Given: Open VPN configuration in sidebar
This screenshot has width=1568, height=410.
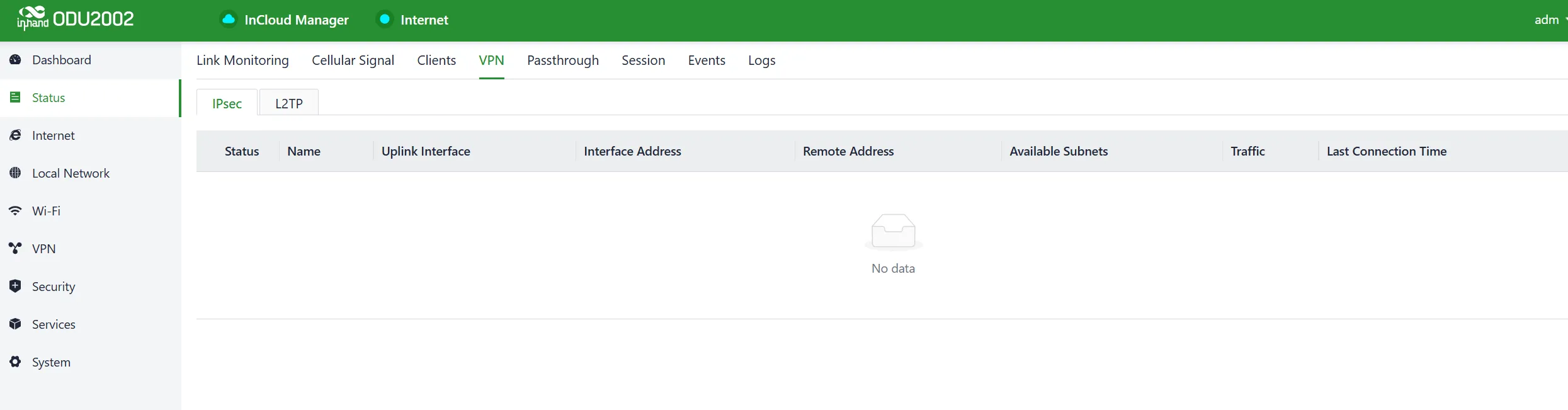Looking at the screenshot, I should (x=91, y=249).
